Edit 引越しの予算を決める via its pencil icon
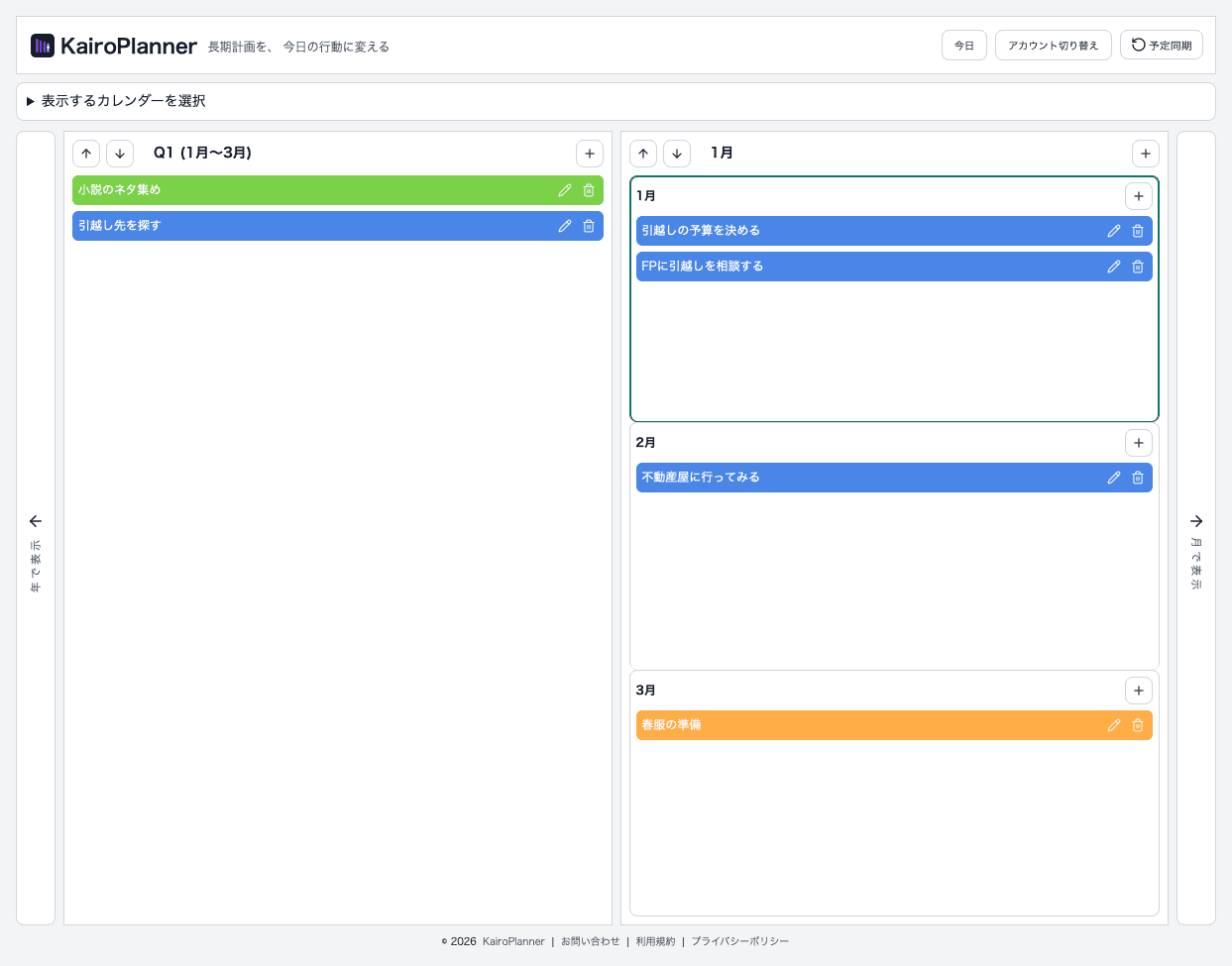The image size is (1232, 966). pyautogui.click(x=1114, y=230)
